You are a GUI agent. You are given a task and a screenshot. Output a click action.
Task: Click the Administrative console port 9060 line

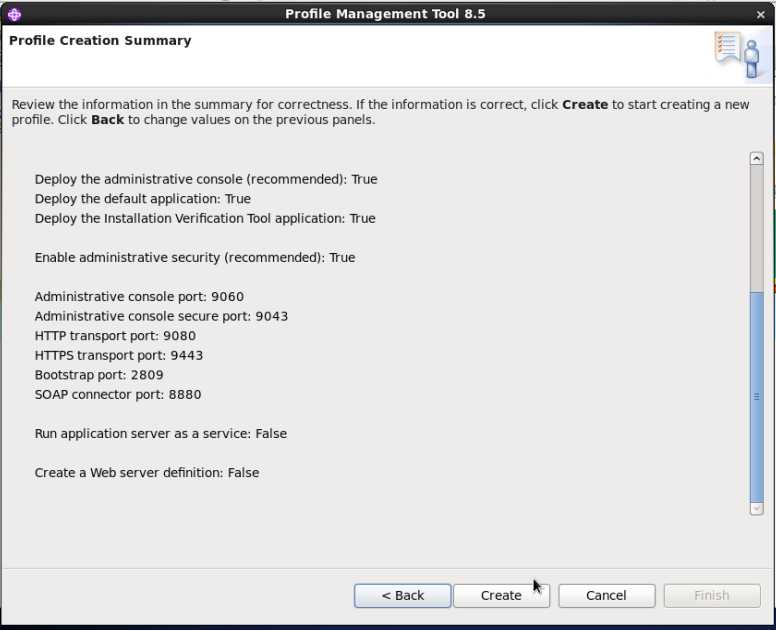pyautogui.click(x=139, y=297)
